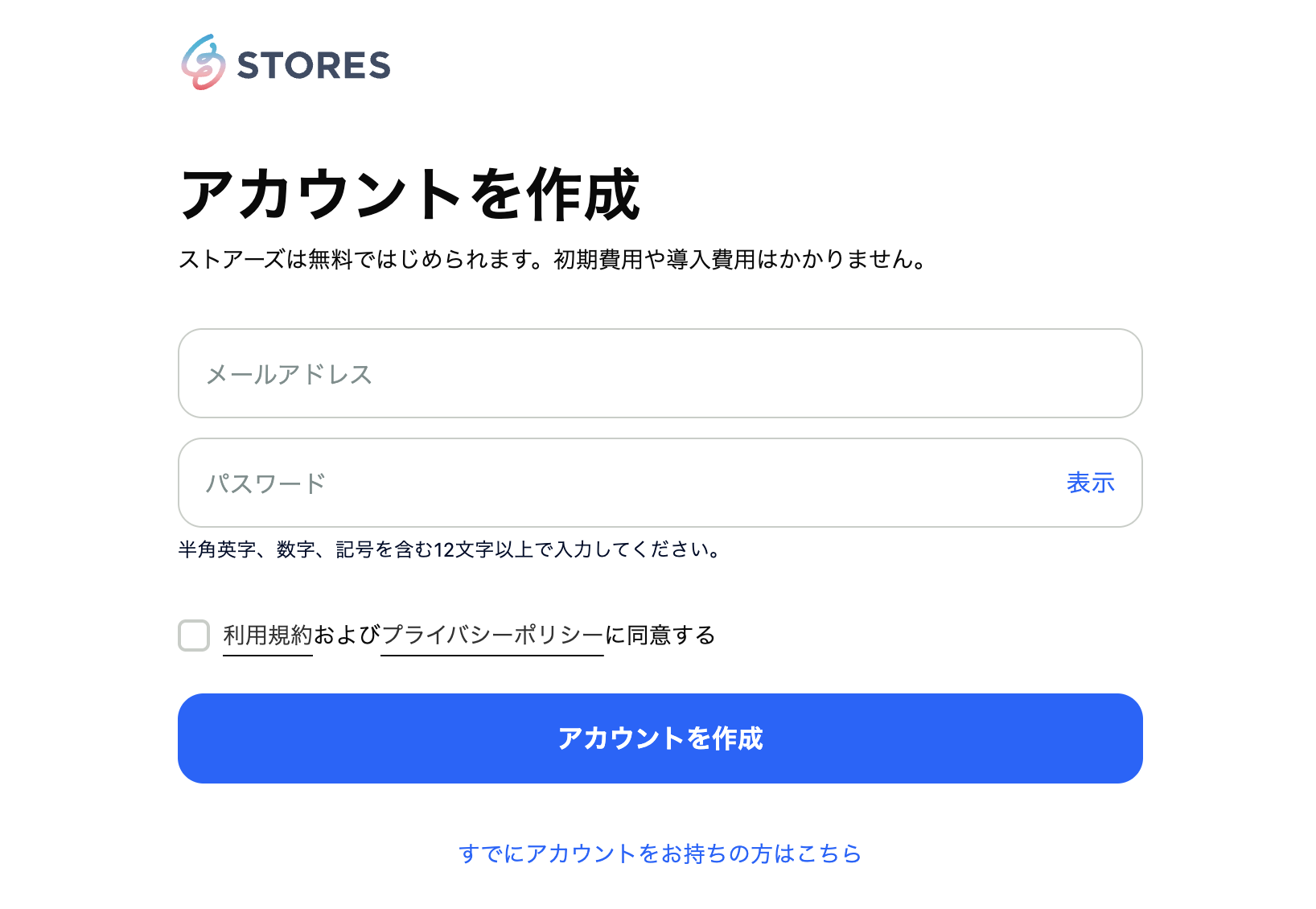Follow the すでにアカウントをお持ちの方はこちら login link

(x=660, y=853)
